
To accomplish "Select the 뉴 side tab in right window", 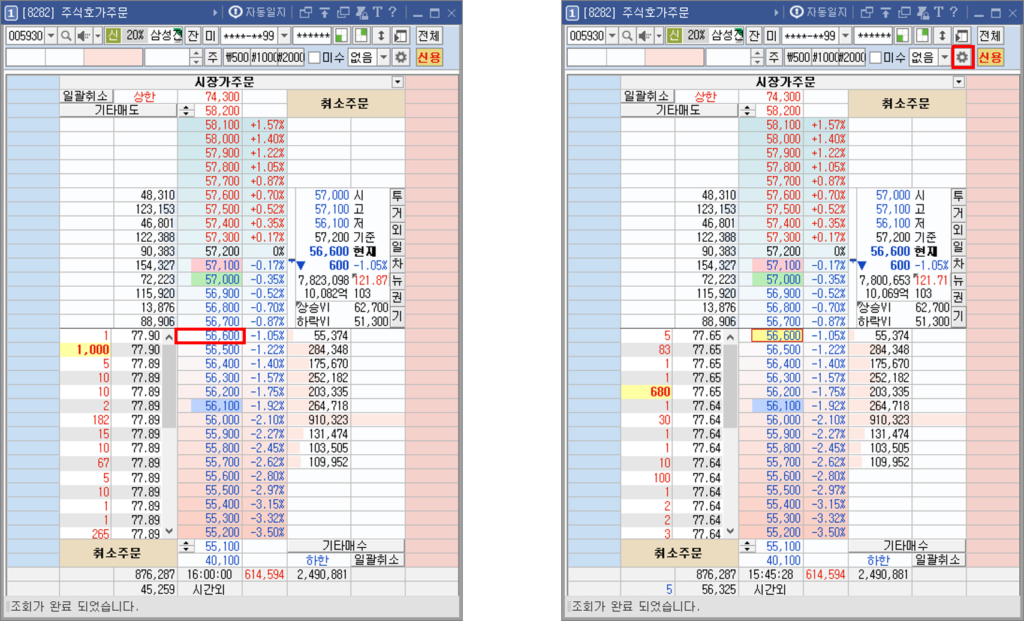I will [958, 281].
